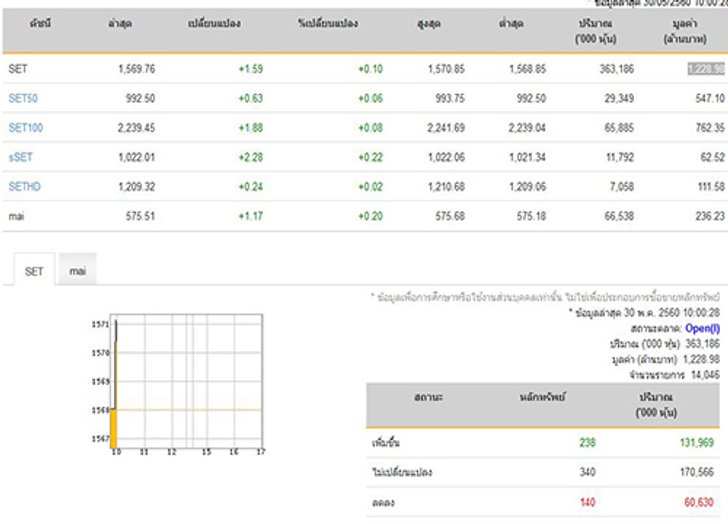Click declining securities count 140
The width and height of the screenshot is (728, 524).
pyautogui.click(x=587, y=502)
